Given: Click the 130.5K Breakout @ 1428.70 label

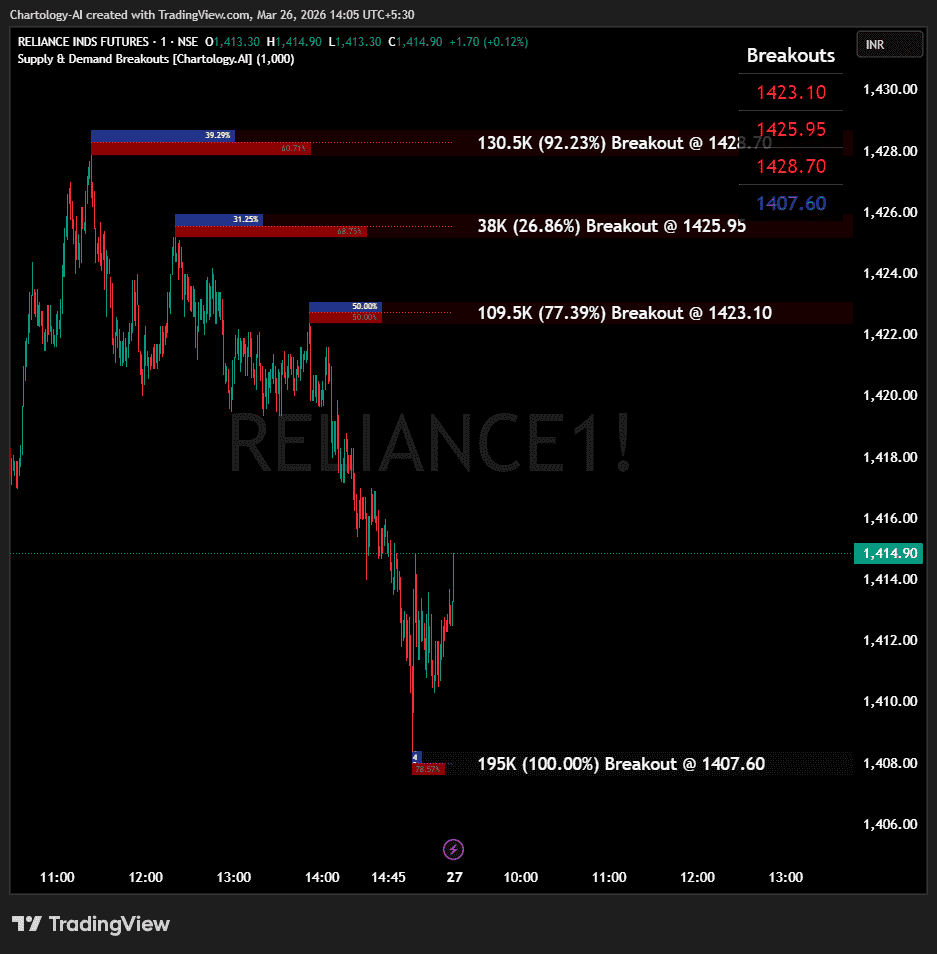Looking at the screenshot, I should [x=624, y=143].
